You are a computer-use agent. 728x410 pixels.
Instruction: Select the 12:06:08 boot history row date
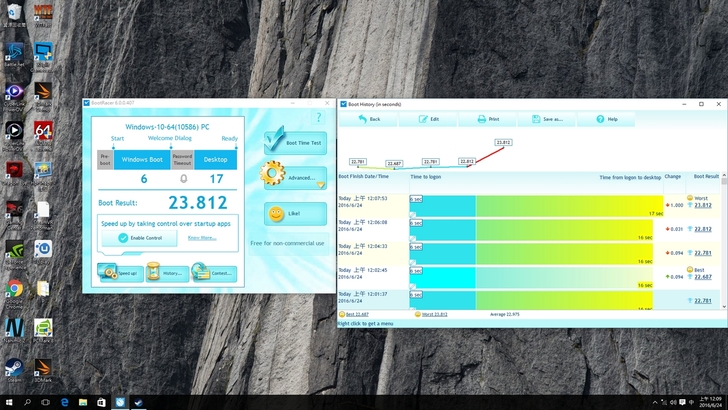363,226
